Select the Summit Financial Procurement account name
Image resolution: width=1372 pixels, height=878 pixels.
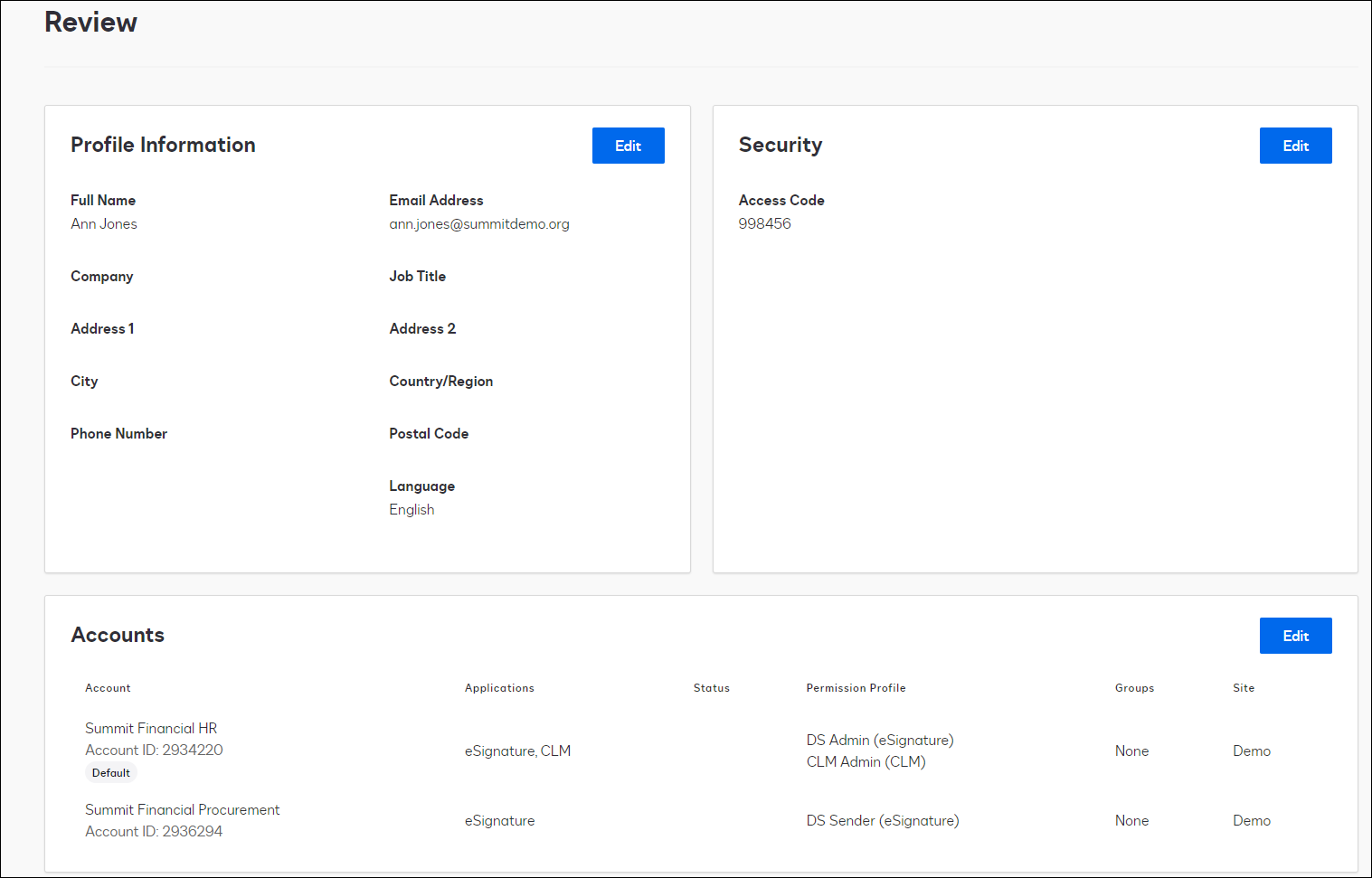(182, 809)
